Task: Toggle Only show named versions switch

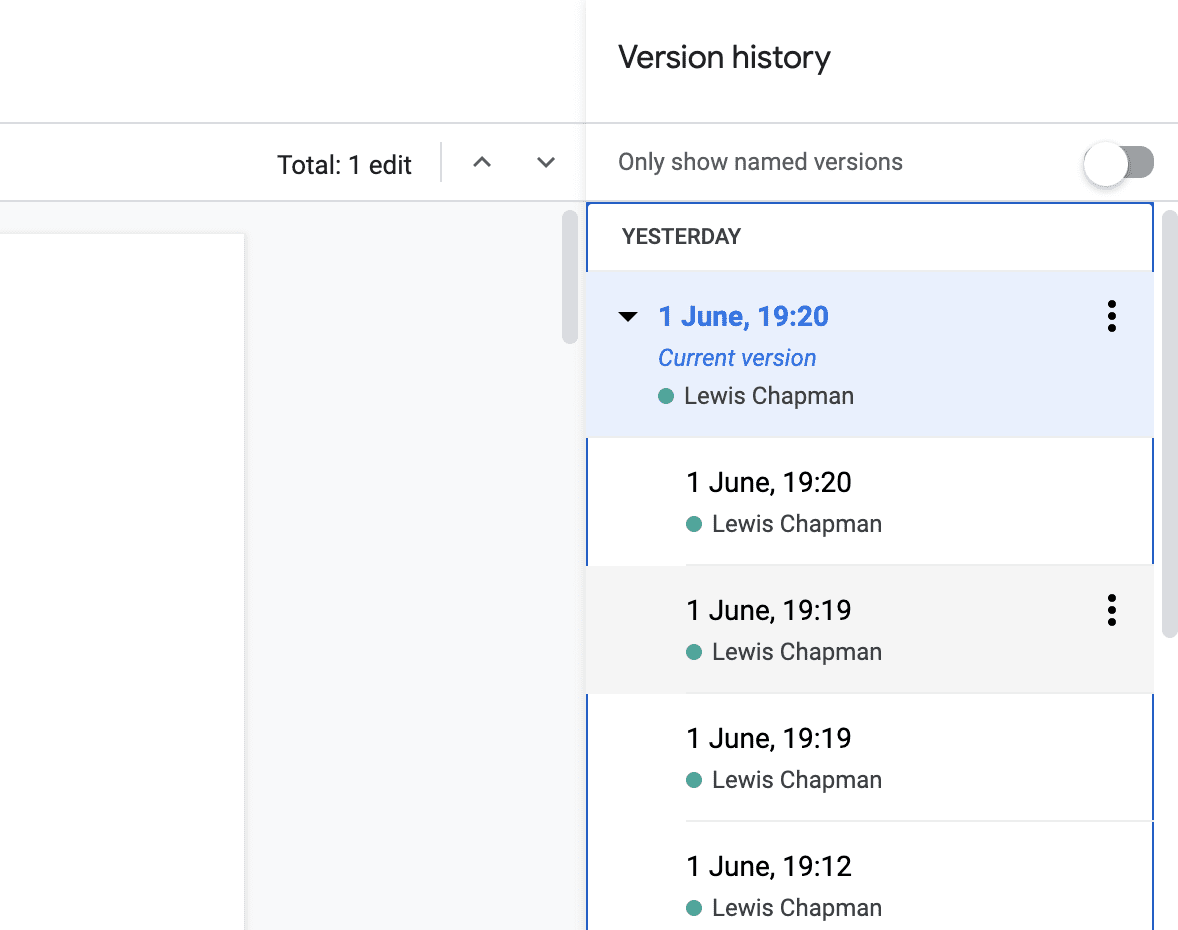Action: (x=1119, y=163)
